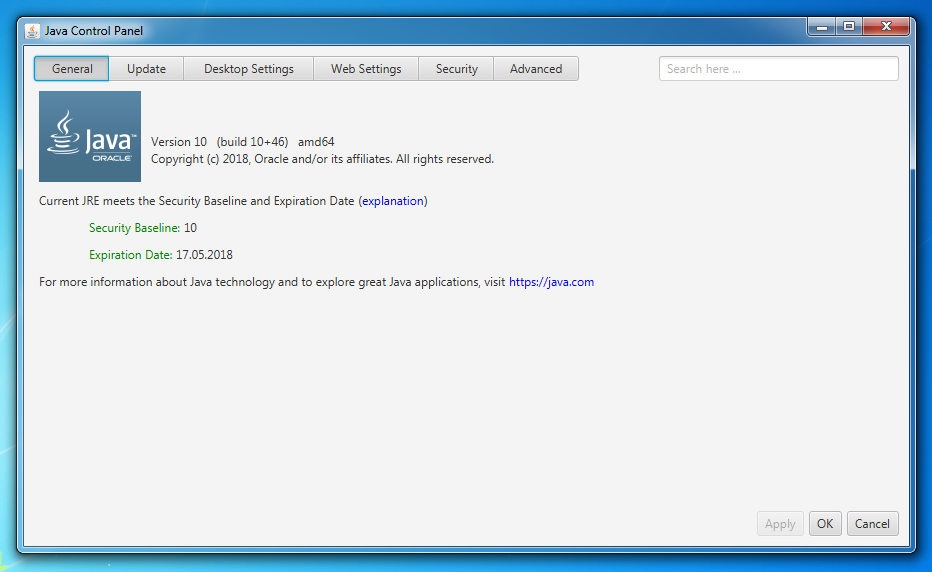
Task: Click the Version 10 build text
Action: (x=243, y=142)
